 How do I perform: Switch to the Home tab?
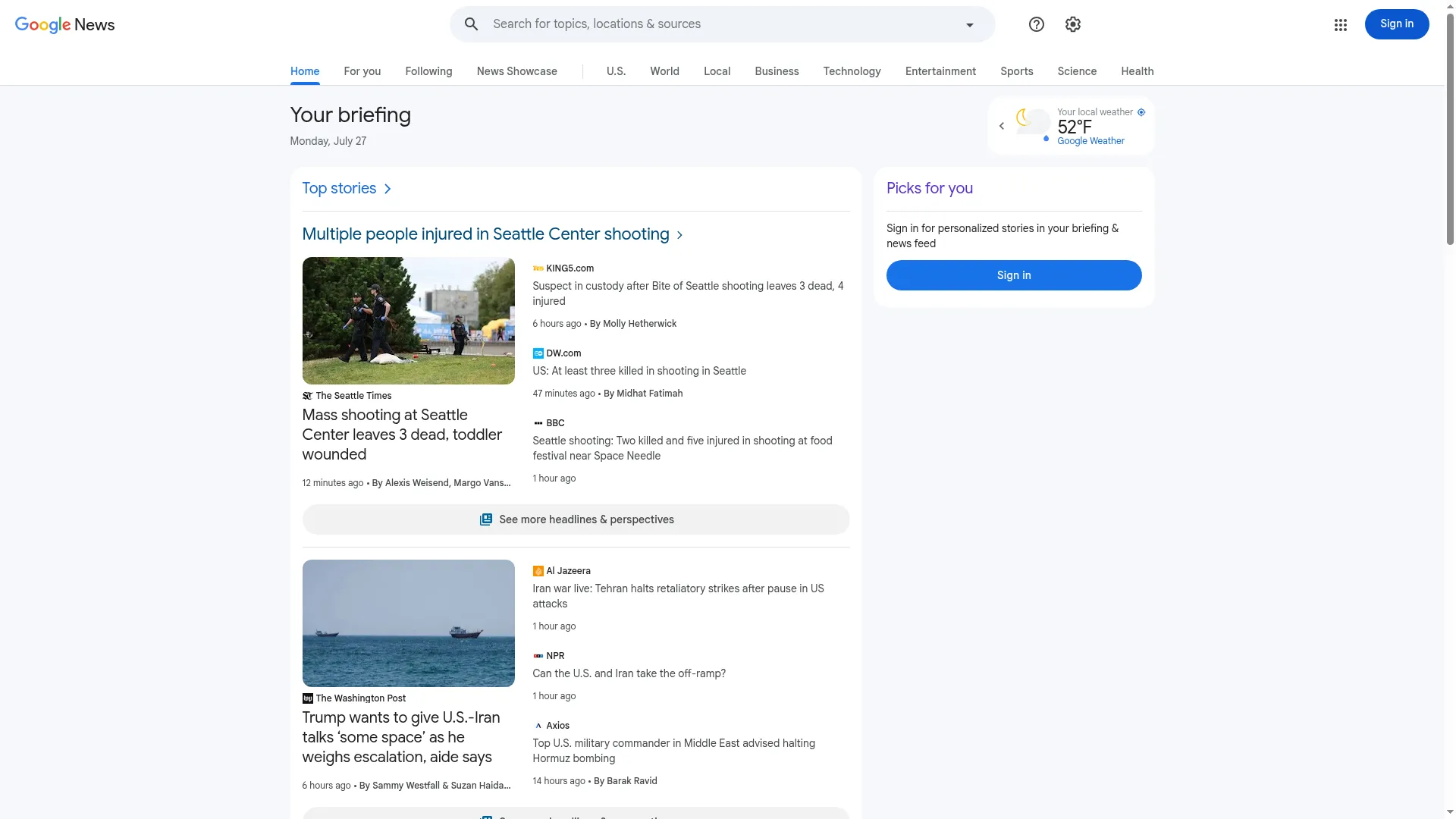pos(305,71)
